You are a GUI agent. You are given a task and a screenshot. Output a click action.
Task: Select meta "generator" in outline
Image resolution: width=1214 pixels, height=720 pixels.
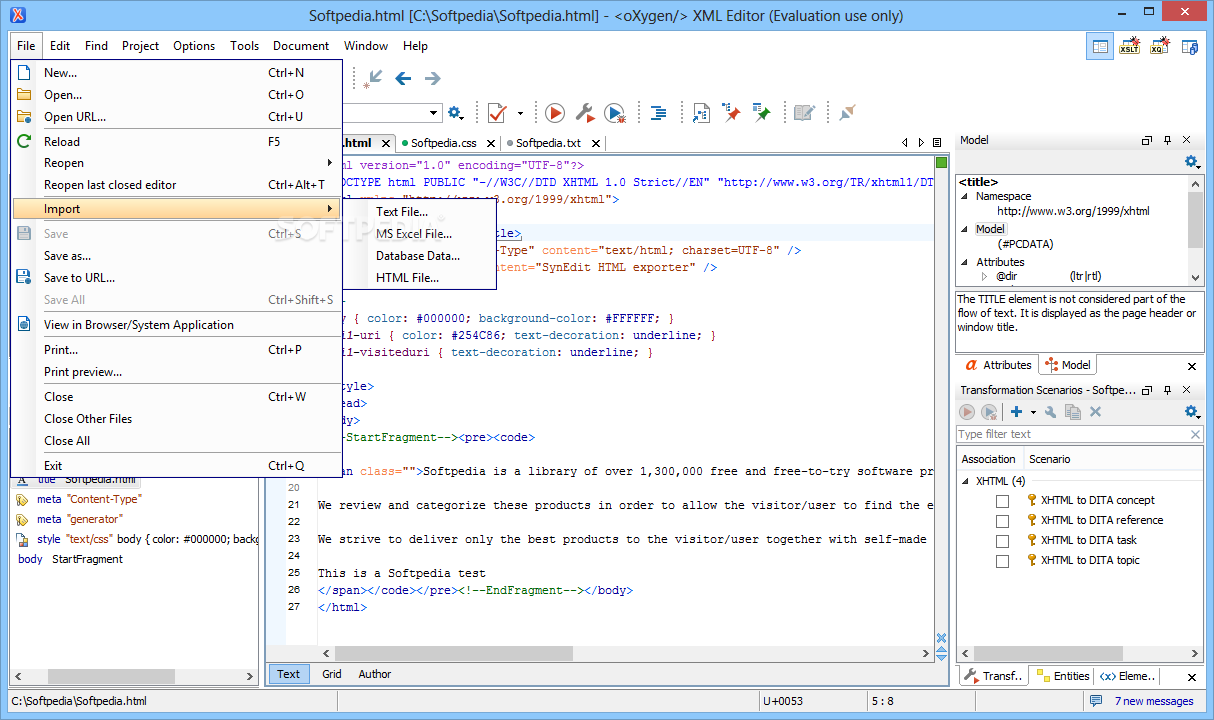(x=79, y=519)
